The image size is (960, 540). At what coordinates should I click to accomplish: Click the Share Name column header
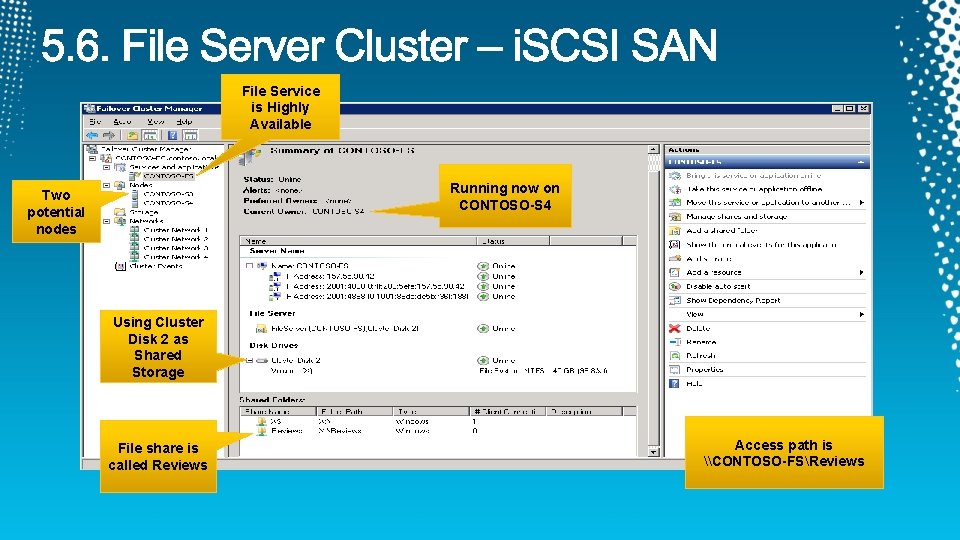tap(278, 411)
